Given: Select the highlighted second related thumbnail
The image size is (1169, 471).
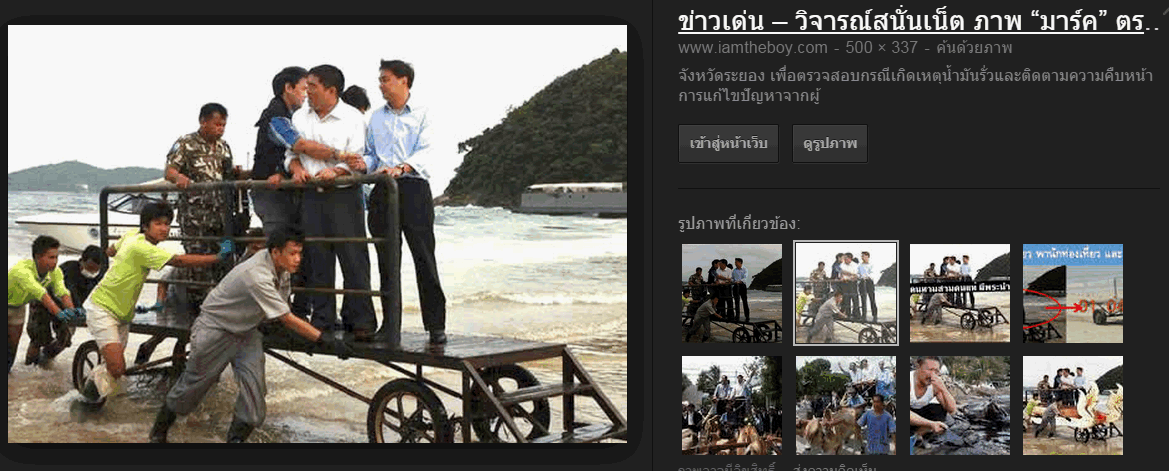Looking at the screenshot, I should [x=846, y=293].
